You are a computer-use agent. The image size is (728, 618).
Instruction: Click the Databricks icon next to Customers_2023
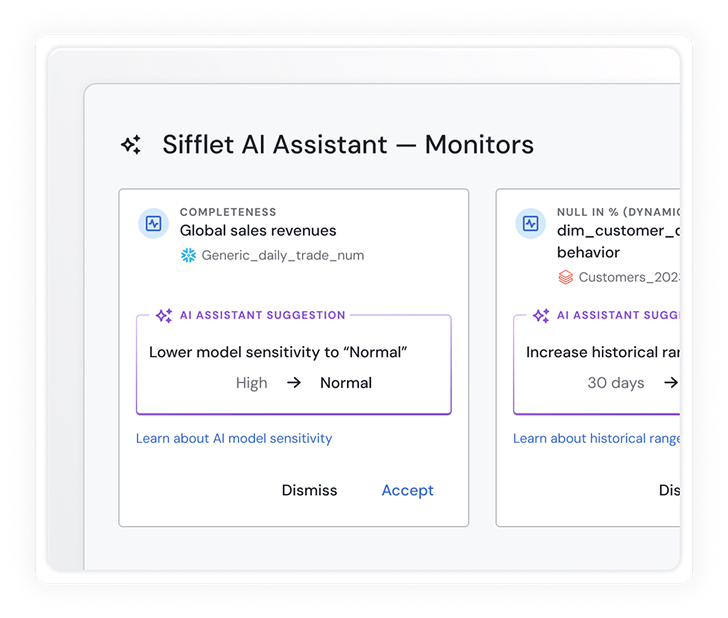point(565,277)
